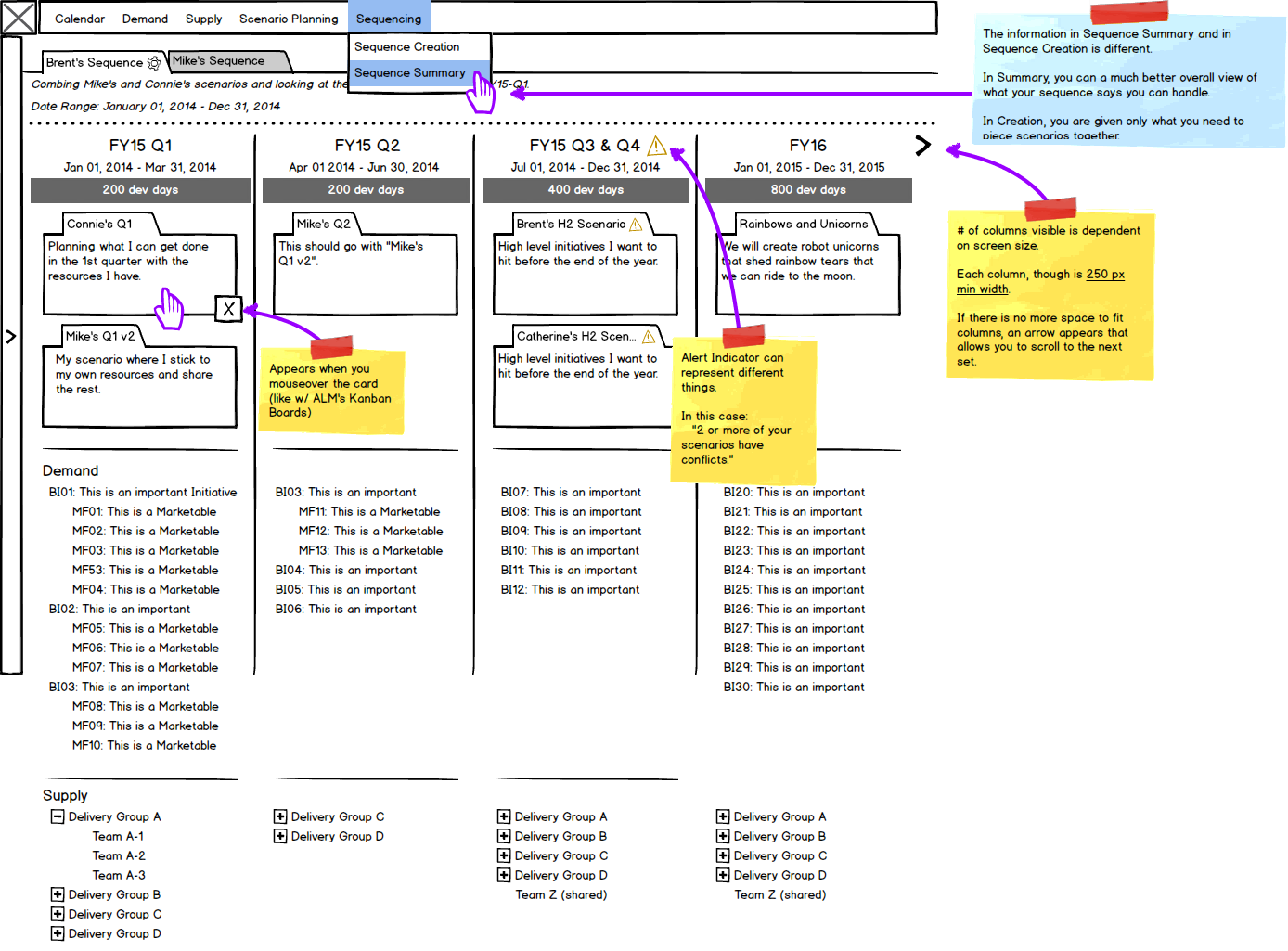Open the Scenario Planning menu
This screenshot has width=1288, height=951.
click(x=289, y=19)
